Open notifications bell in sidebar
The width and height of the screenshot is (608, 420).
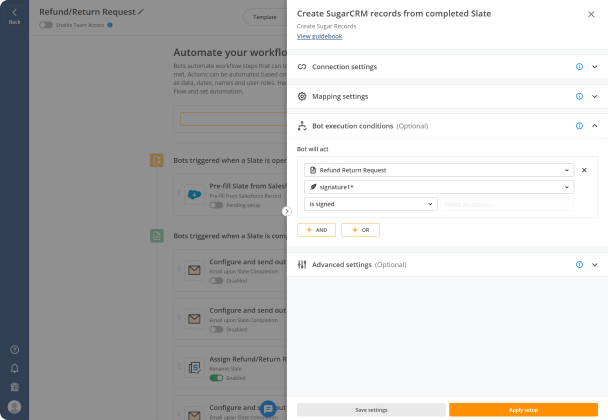[14, 368]
